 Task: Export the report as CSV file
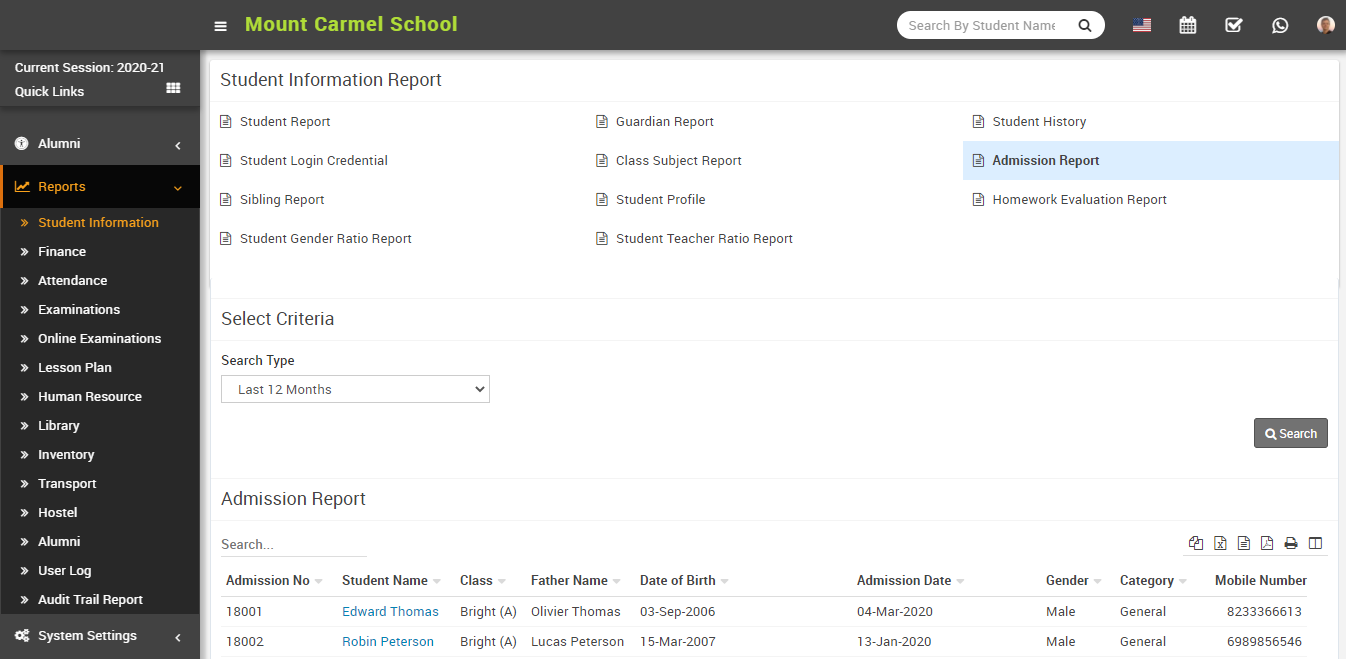pos(1243,543)
